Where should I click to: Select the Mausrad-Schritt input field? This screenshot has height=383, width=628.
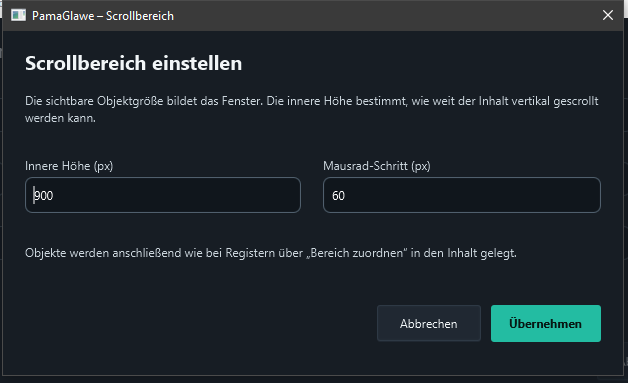point(462,195)
